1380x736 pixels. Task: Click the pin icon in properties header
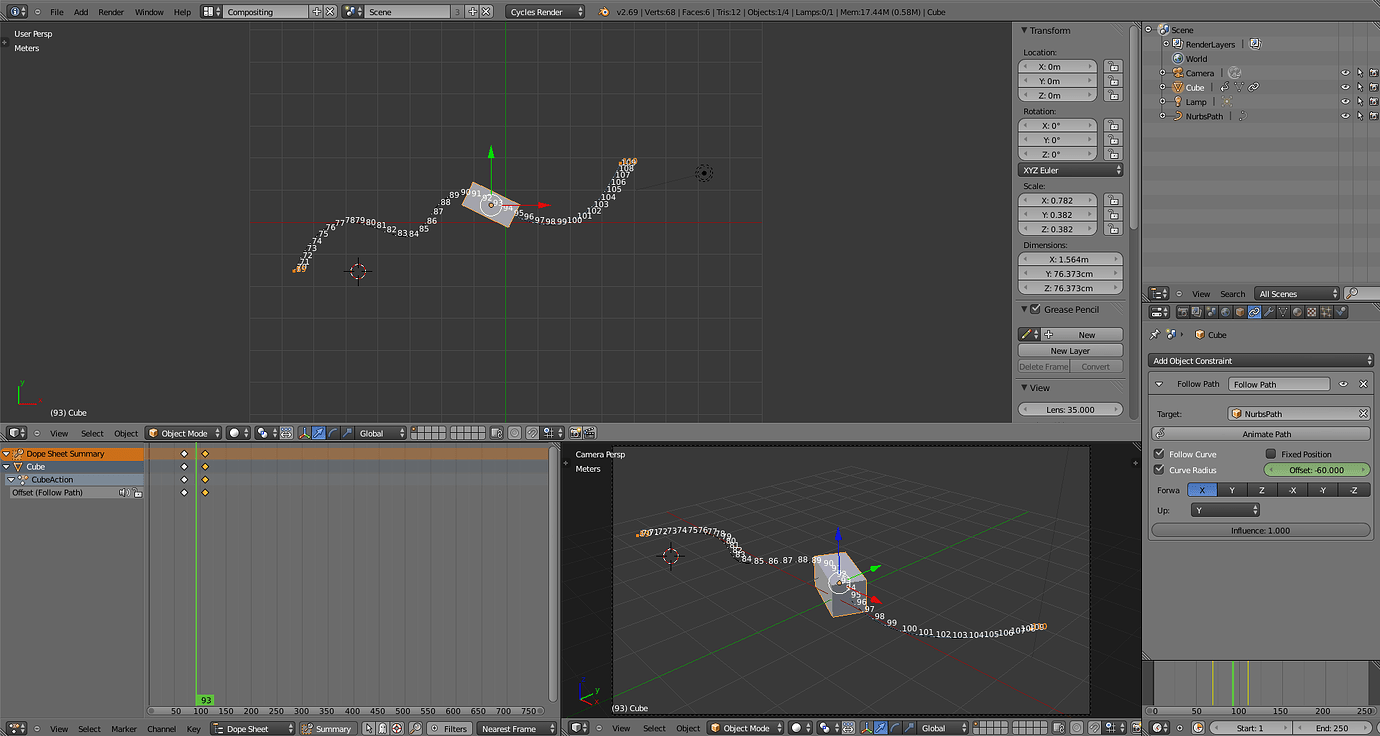pyautogui.click(x=1155, y=334)
